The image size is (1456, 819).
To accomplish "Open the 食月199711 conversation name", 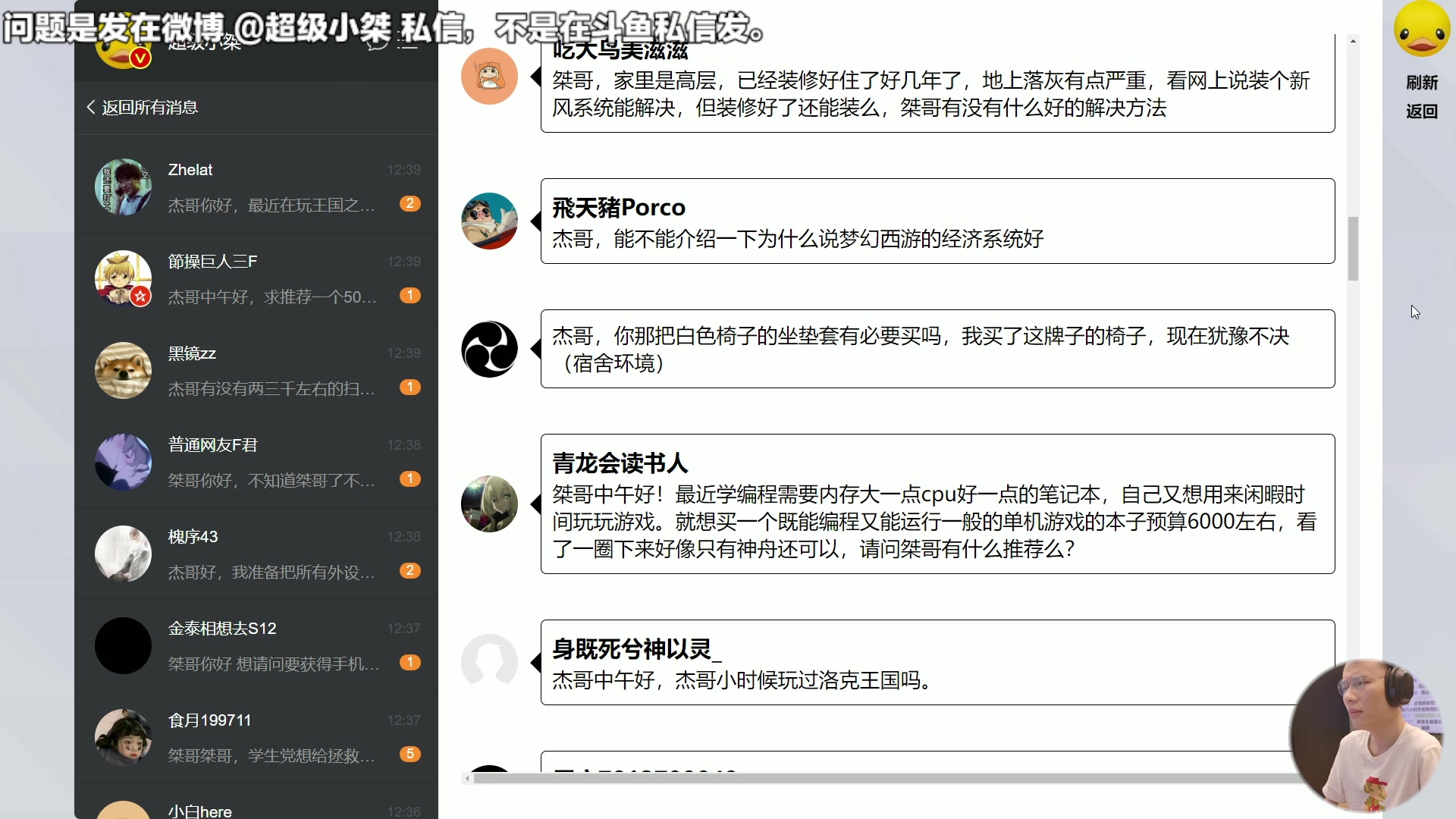I will tap(209, 720).
